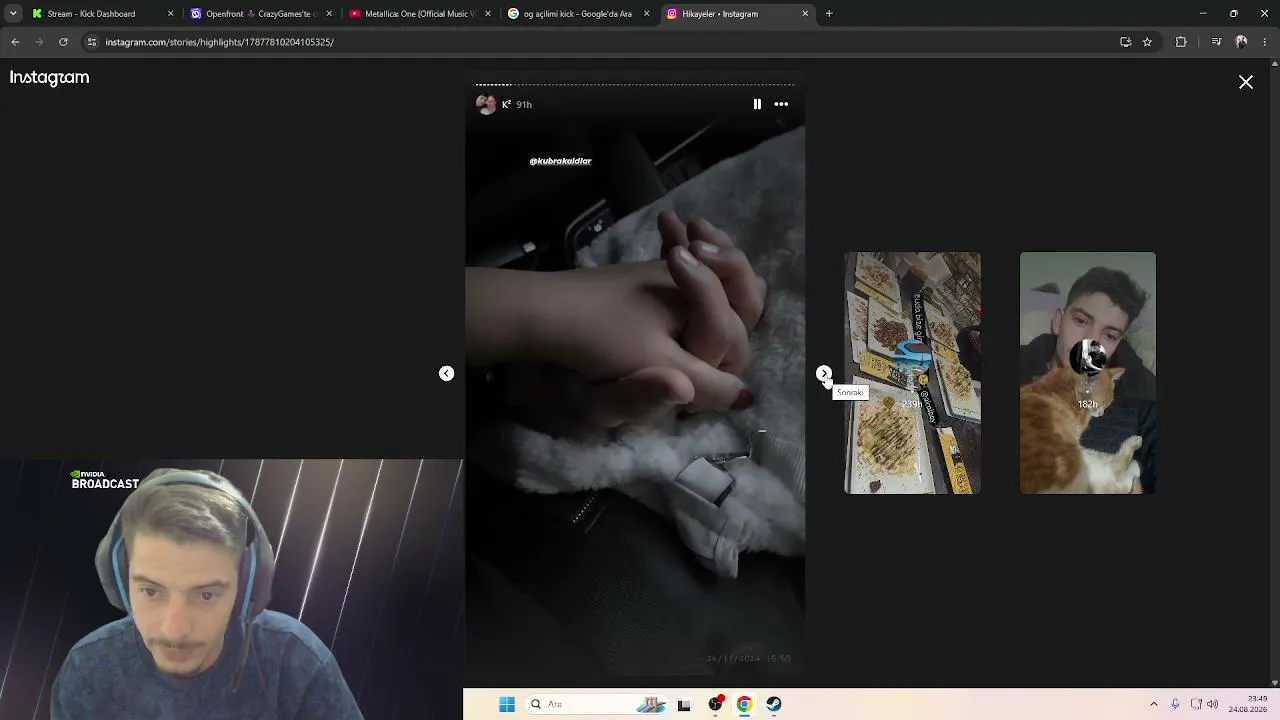This screenshot has height=720, width=1280.
Task: Open the @kubrakaldlar mention on the story
Action: pyautogui.click(x=560, y=161)
